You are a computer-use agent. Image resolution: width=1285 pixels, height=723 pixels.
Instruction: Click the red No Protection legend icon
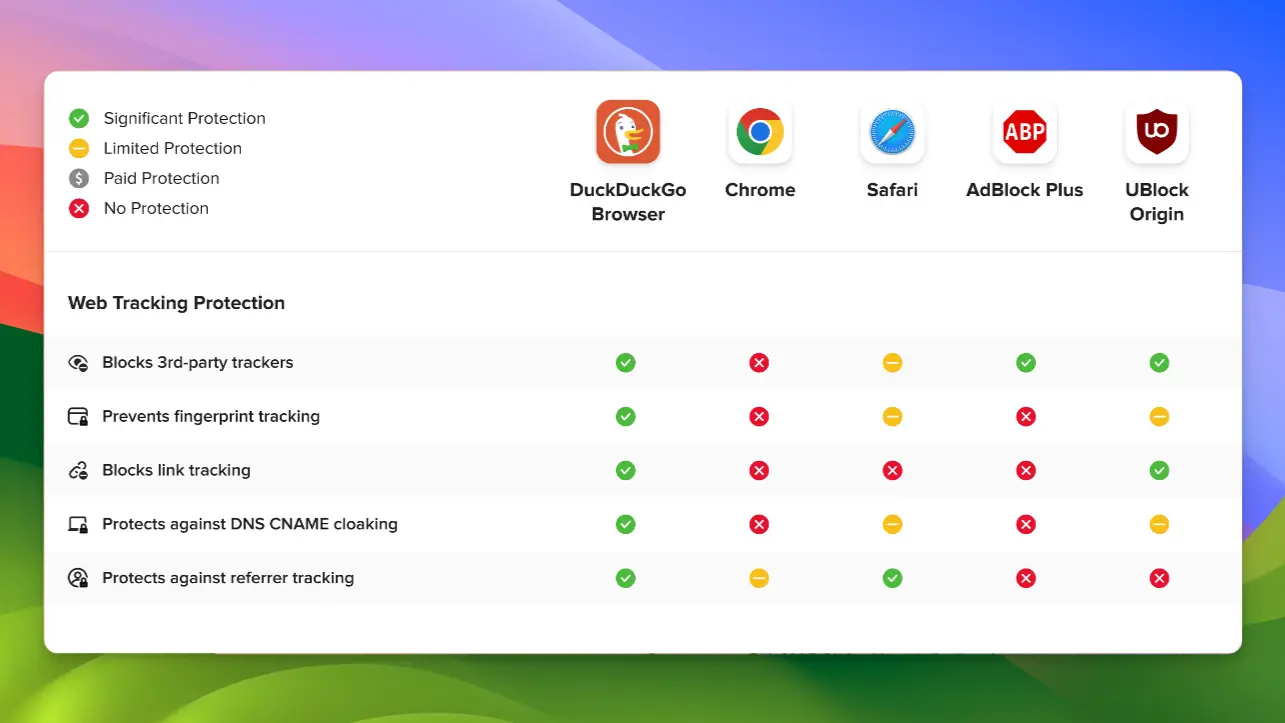[x=79, y=208]
